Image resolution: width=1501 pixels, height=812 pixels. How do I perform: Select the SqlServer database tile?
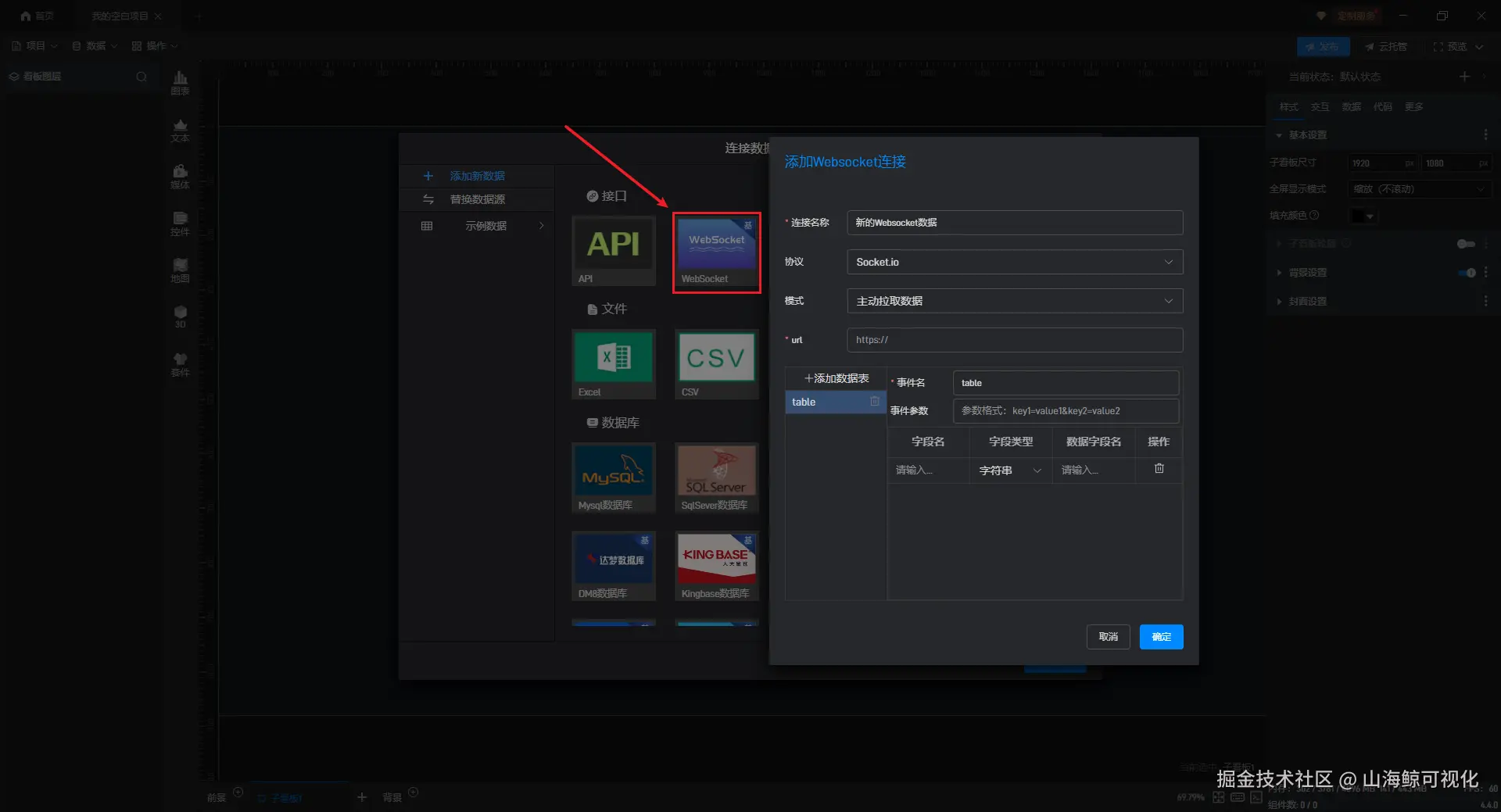click(x=716, y=478)
